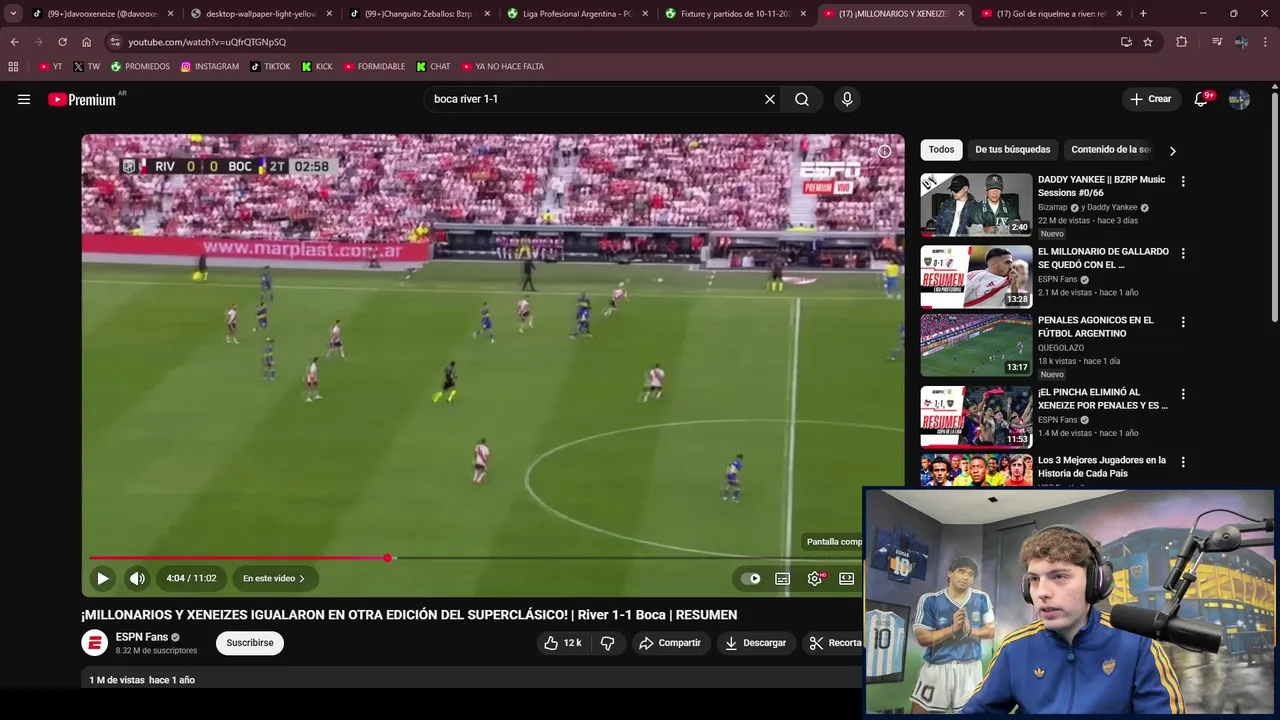Toggle subtitles with the captions icon
1280x720 pixels.
[783, 578]
